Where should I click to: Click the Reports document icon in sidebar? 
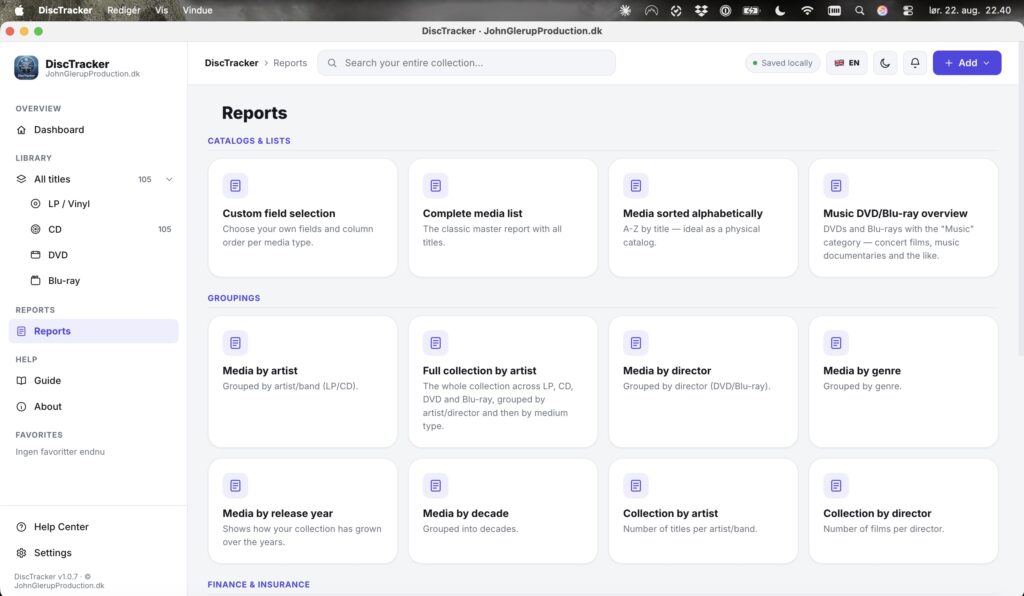22,331
